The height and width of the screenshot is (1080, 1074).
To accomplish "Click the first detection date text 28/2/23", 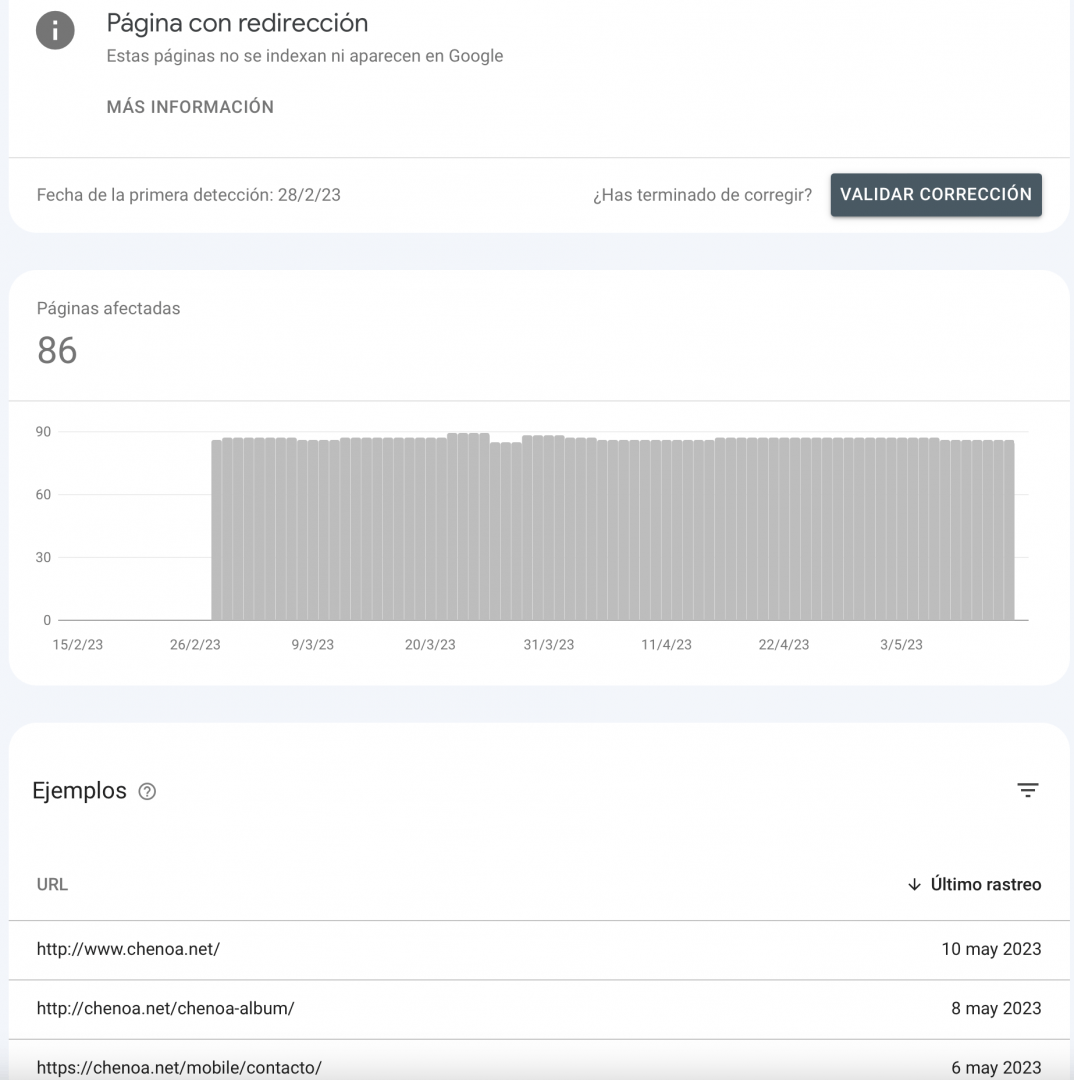I will click(x=309, y=195).
